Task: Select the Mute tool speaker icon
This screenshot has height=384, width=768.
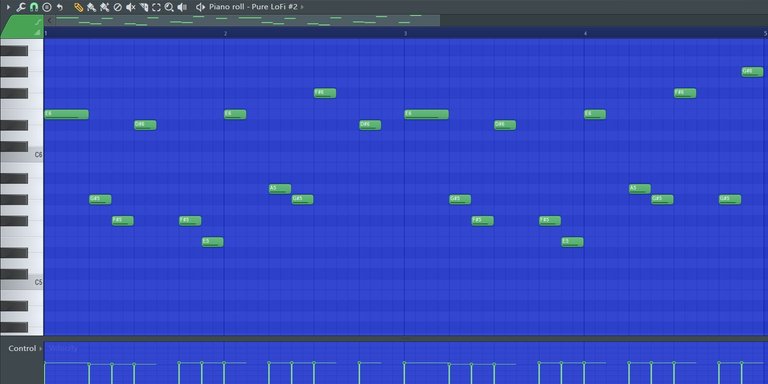Action: pos(130,7)
